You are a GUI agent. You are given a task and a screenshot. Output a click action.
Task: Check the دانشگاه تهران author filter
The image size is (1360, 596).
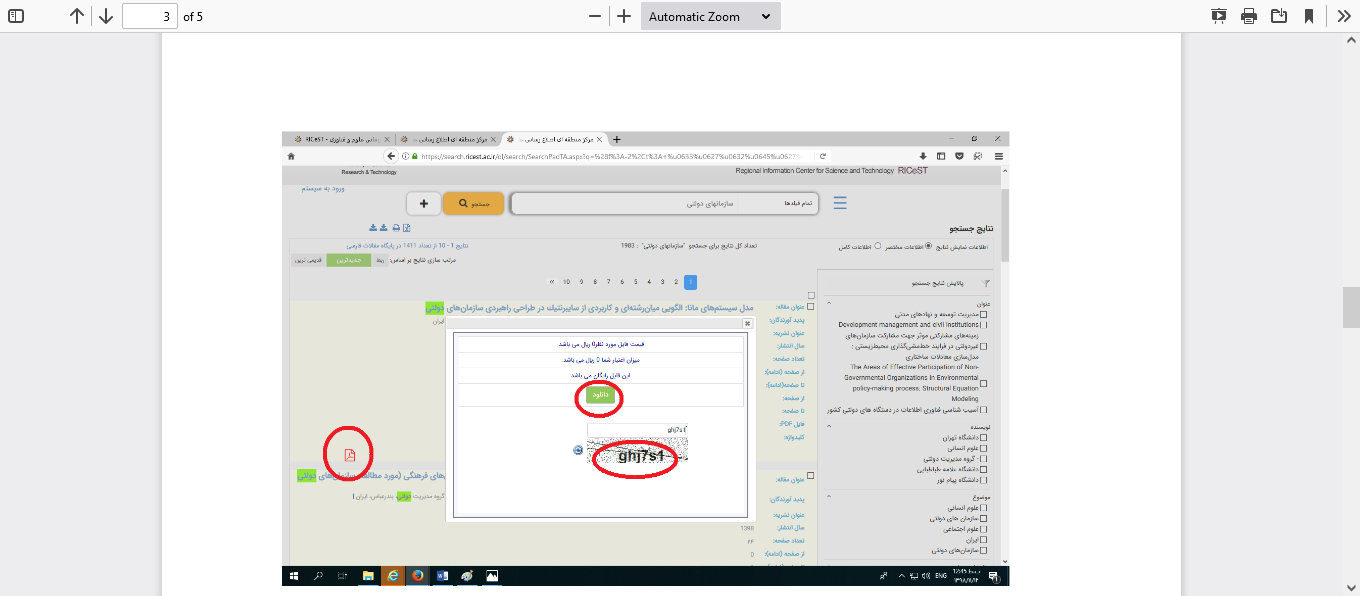click(984, 438)
